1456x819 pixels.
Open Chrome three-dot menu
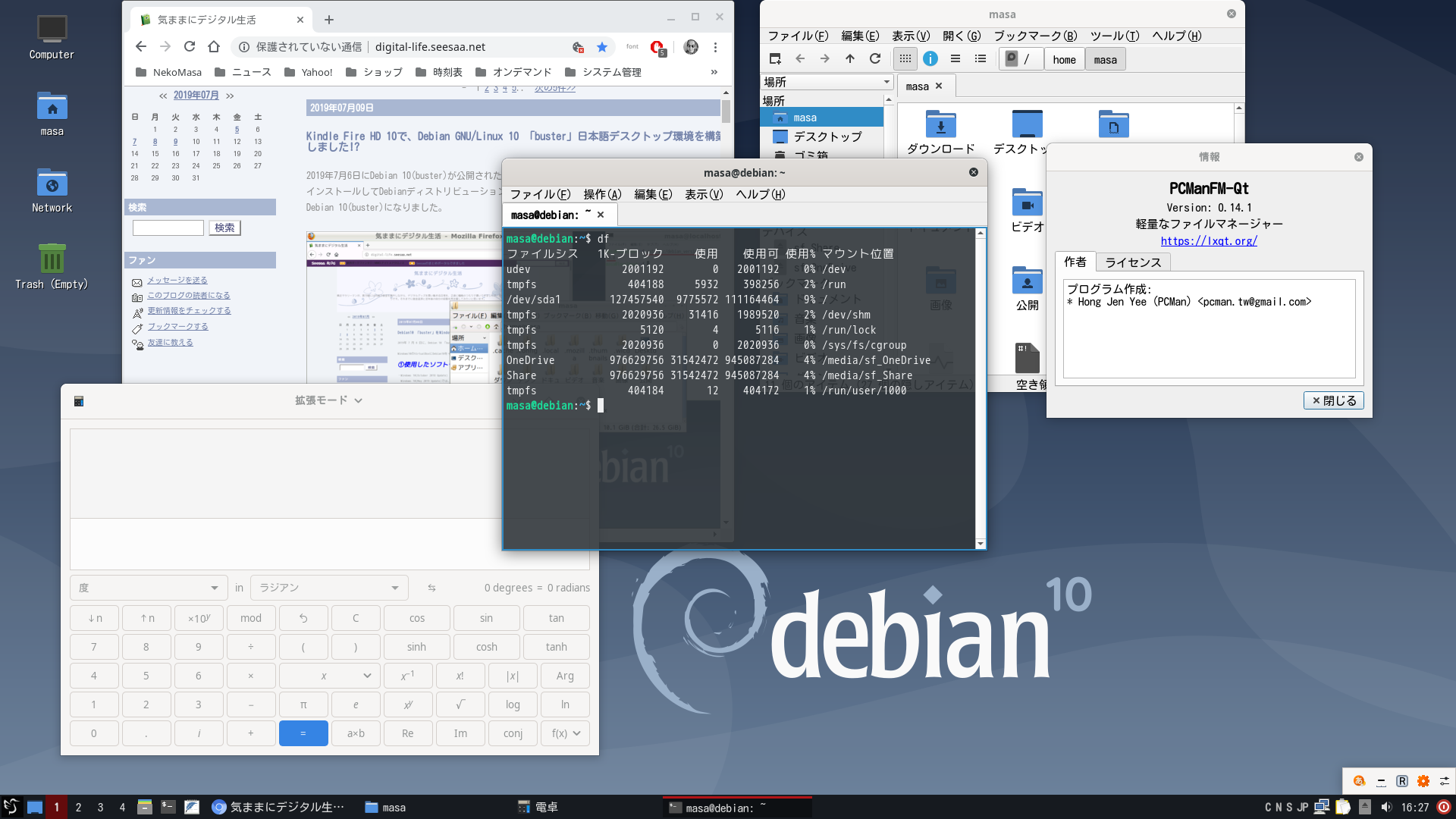point(715,47)
